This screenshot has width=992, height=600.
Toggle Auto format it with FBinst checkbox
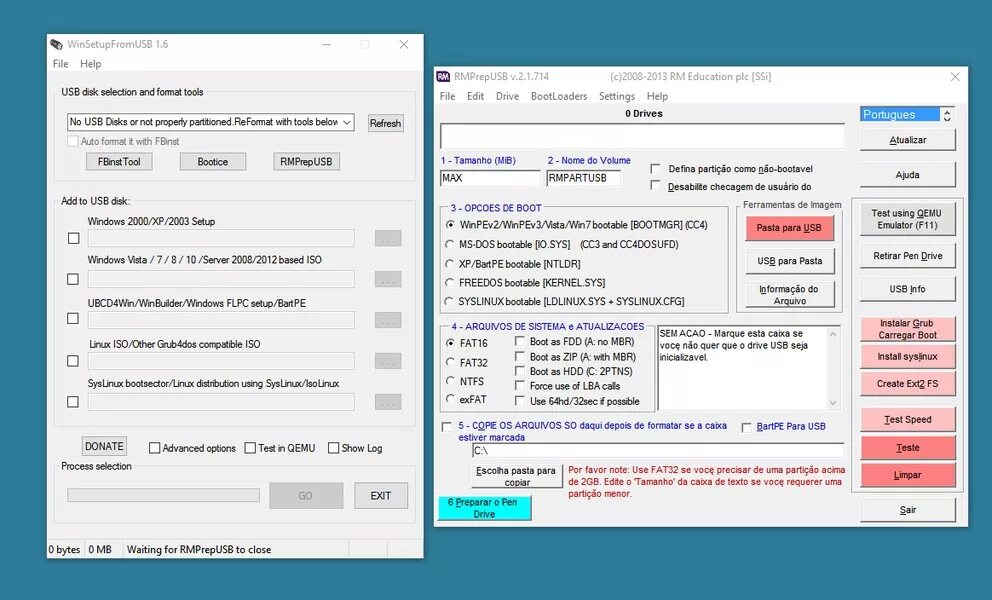[73, 141]
